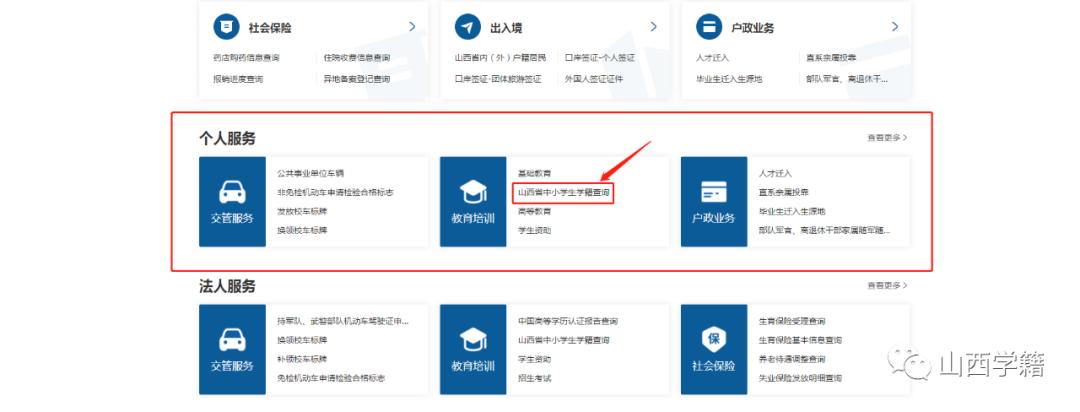Open 异地备案登记查询 link
Viewport: 1080px width, 412px height.
click(x=357, y=79)
